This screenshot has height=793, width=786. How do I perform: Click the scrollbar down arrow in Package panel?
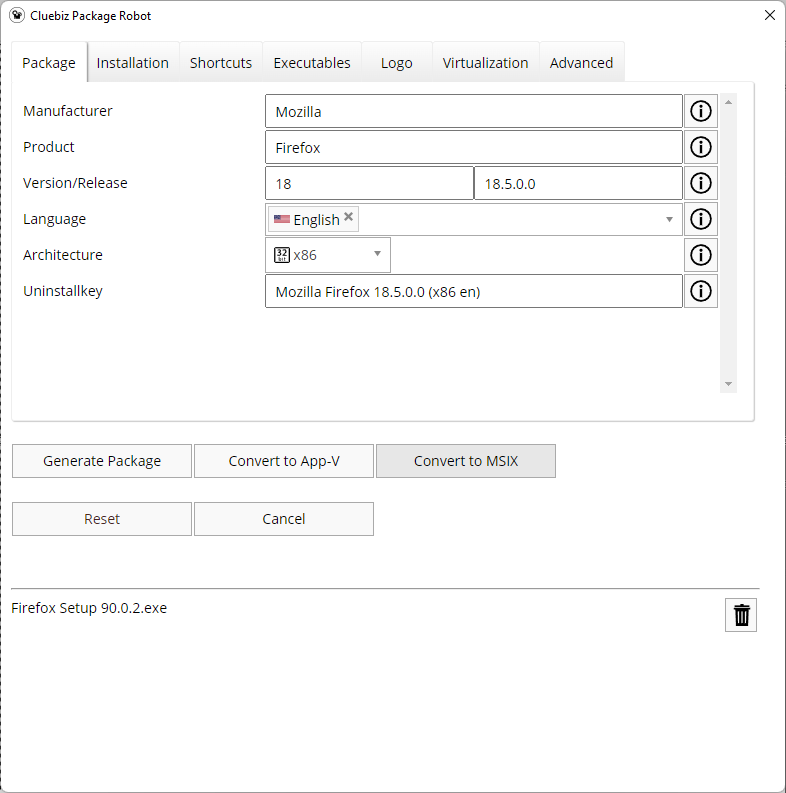pos(728,384)
